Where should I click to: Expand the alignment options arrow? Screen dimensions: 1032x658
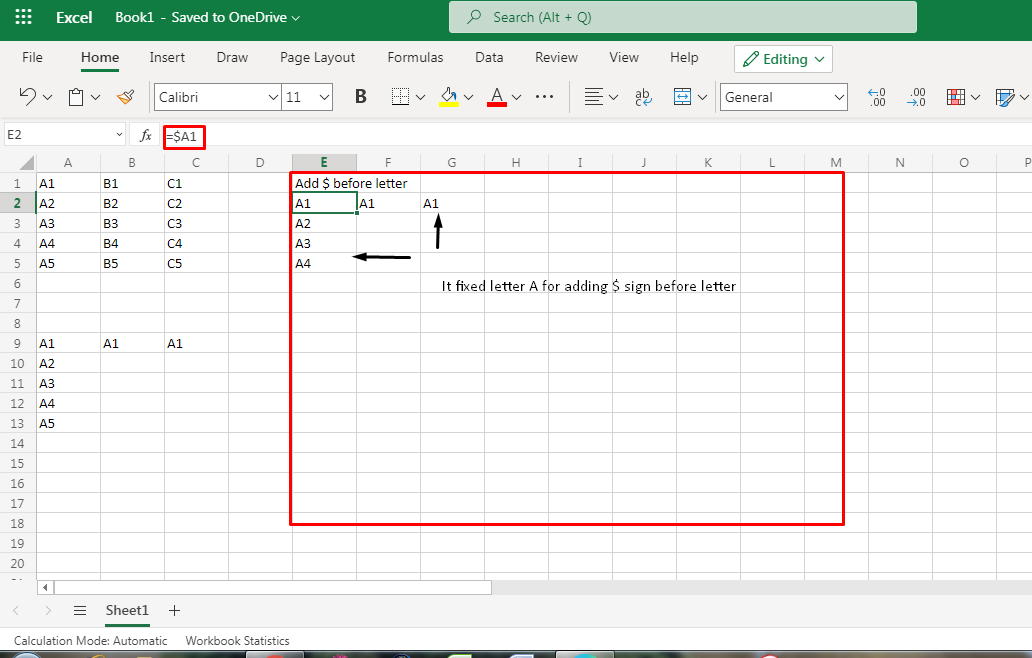click(x=613, y=97)
